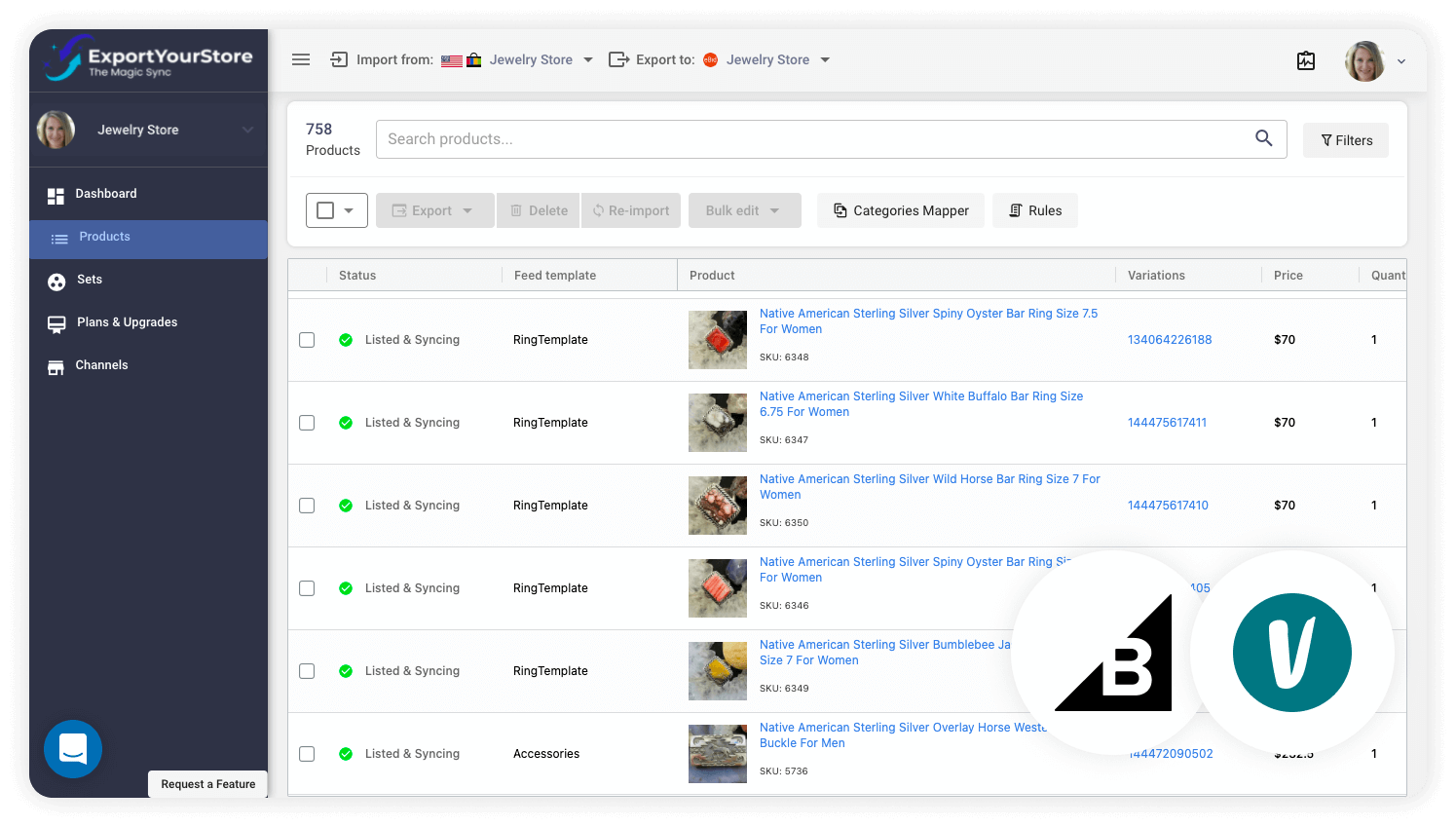Open the Export to Jewelry Store dropdown

tap(778, 59)
